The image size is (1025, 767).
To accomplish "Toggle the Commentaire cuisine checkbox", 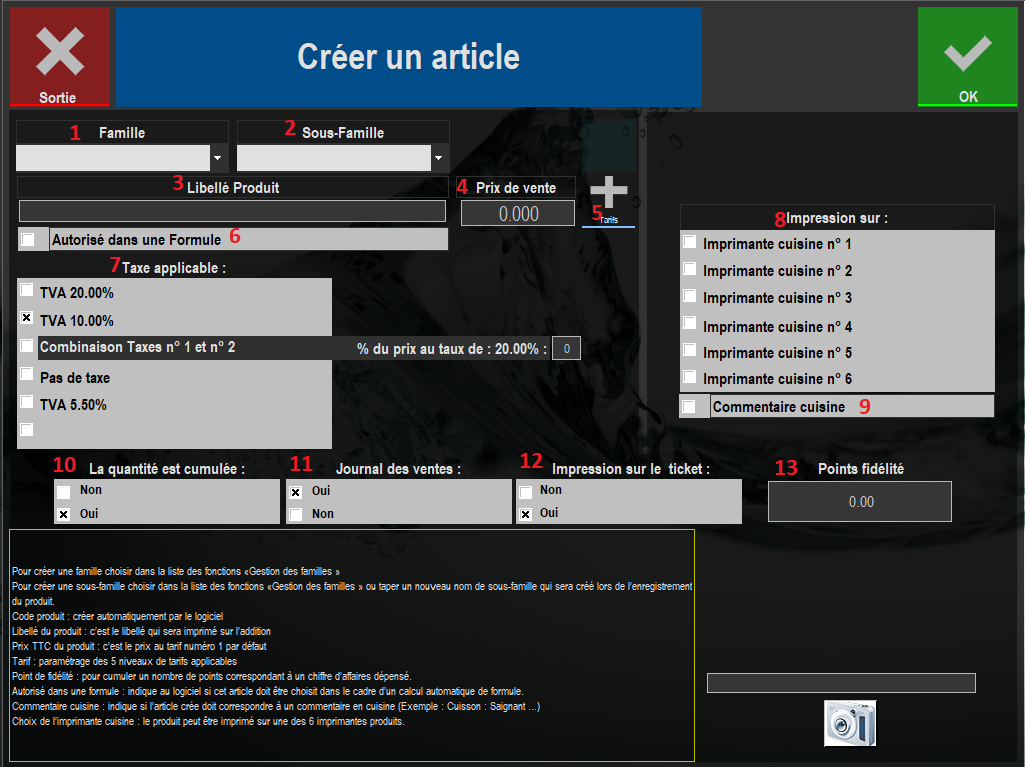I will coord(689,406).
